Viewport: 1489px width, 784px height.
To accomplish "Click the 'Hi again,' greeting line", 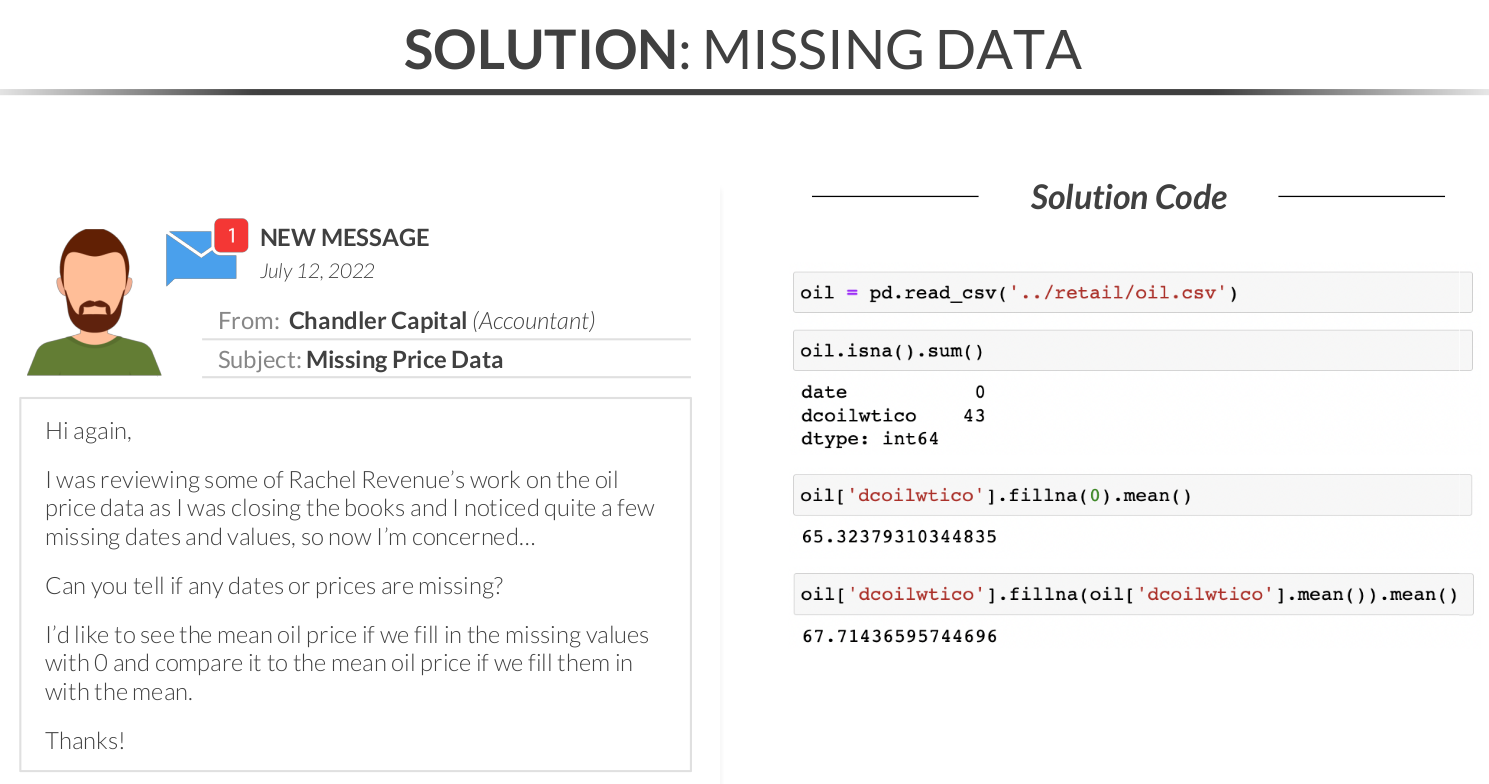I will [88, 431].
